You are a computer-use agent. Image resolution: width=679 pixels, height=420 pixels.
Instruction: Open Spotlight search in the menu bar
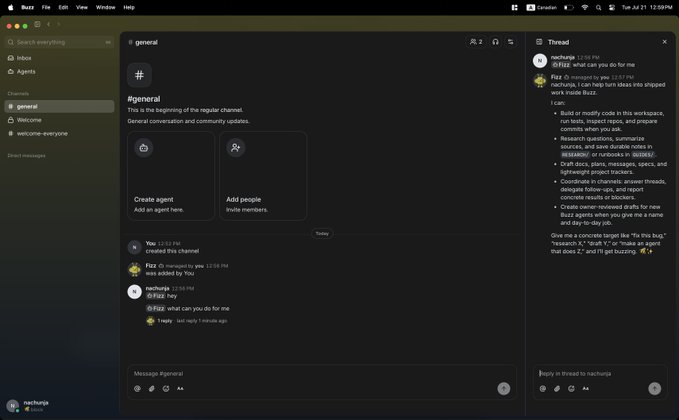pos(598,7)
